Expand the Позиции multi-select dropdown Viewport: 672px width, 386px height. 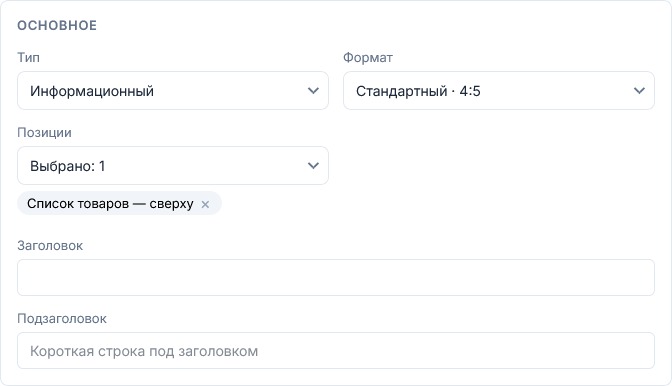[x=173, y=166]
